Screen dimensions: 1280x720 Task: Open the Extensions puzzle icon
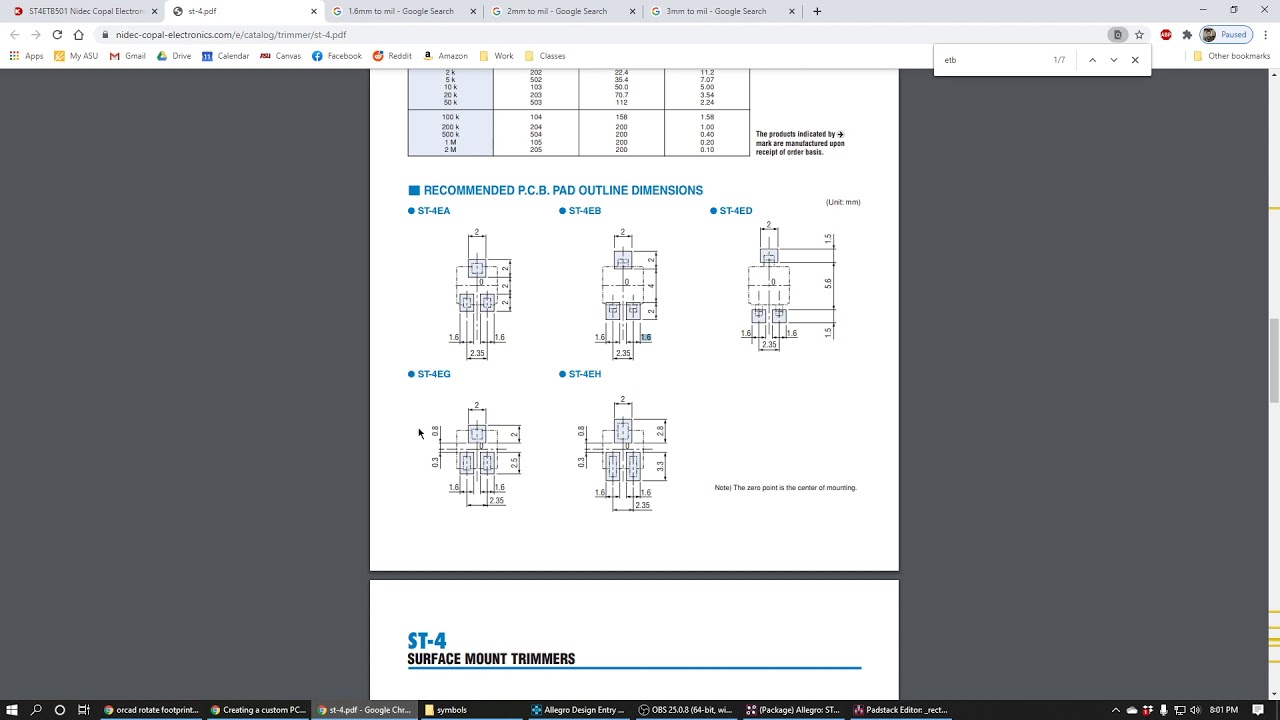pos(1187,34)
